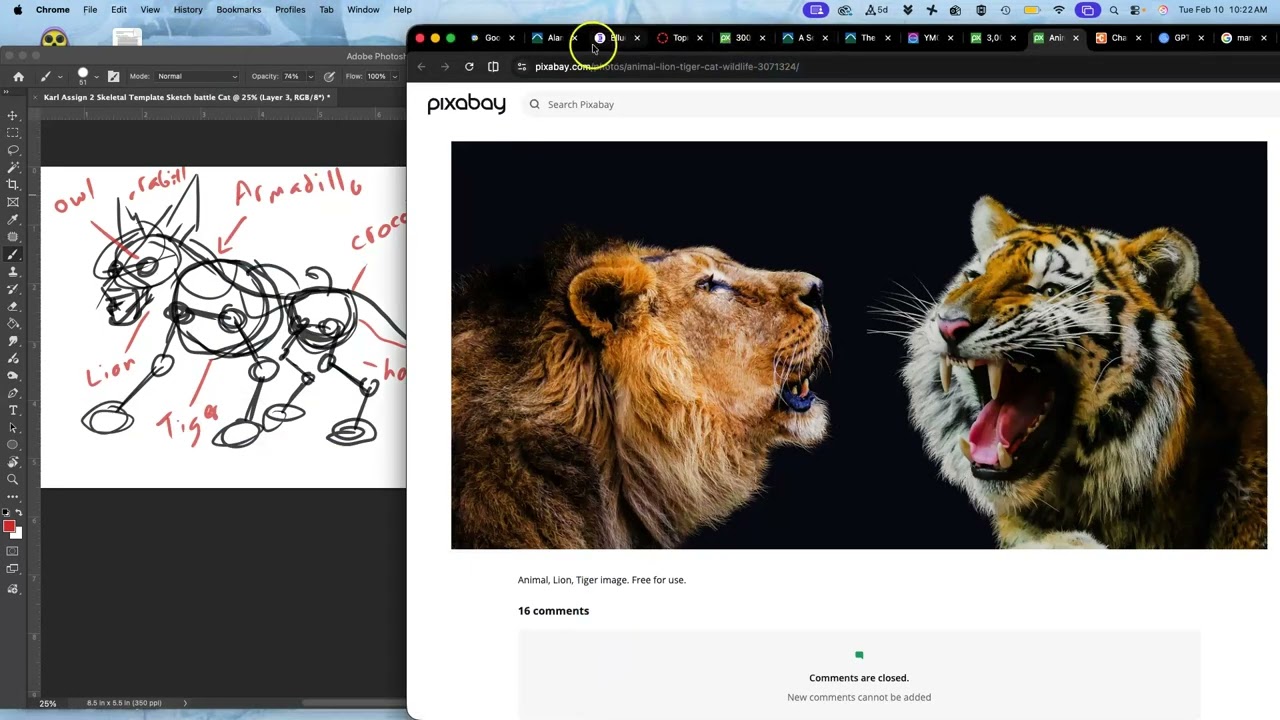Click the brush size preview swatch
Image resolution: width=1280 pixels, height=720 pixels.
83,75
